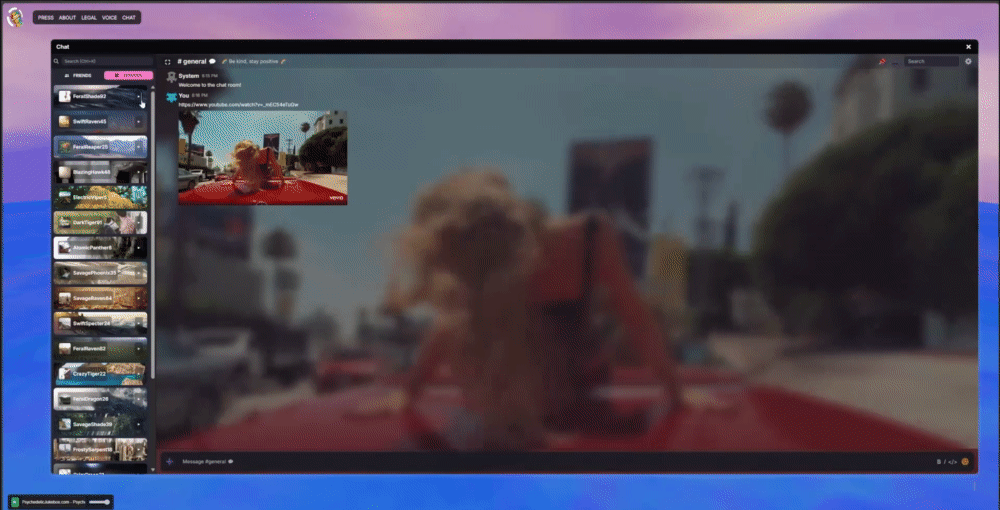Open the emoji picker in message bar
The height and width of the screenshot is (510, 1000).
click(965, 462)
